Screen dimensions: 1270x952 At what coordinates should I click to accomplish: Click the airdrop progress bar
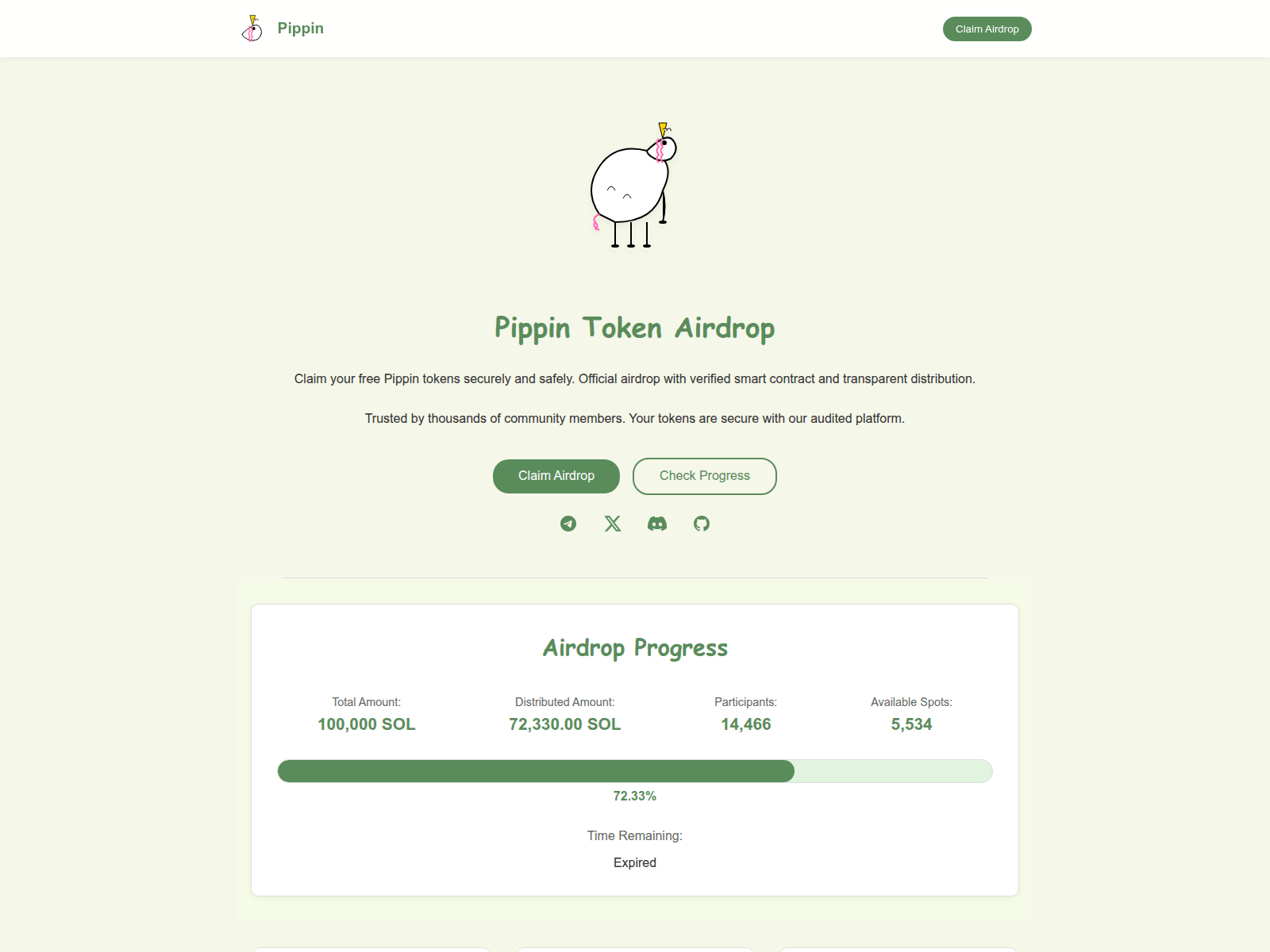point(634,770)
